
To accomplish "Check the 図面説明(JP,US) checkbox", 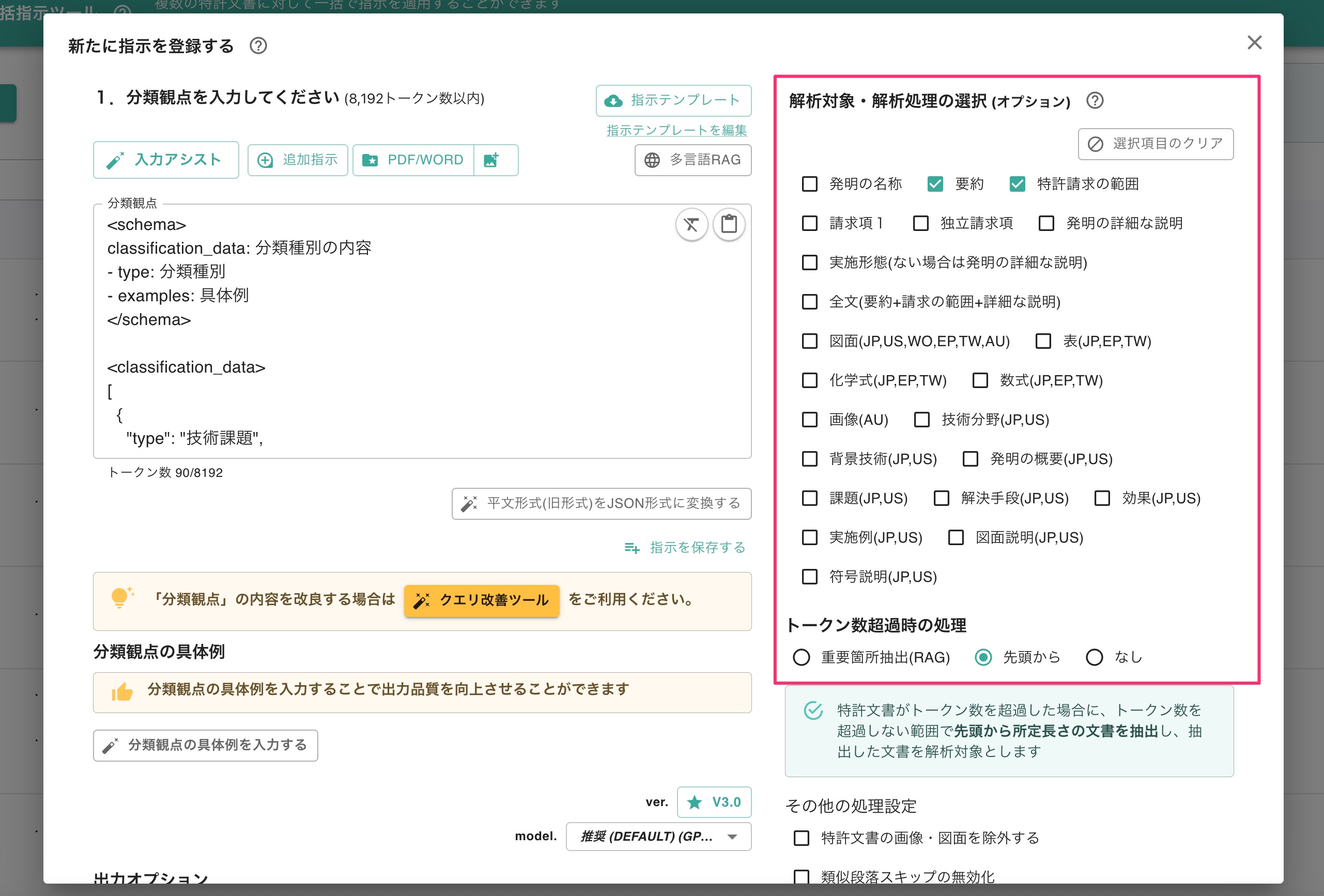I will pos(956,538).
